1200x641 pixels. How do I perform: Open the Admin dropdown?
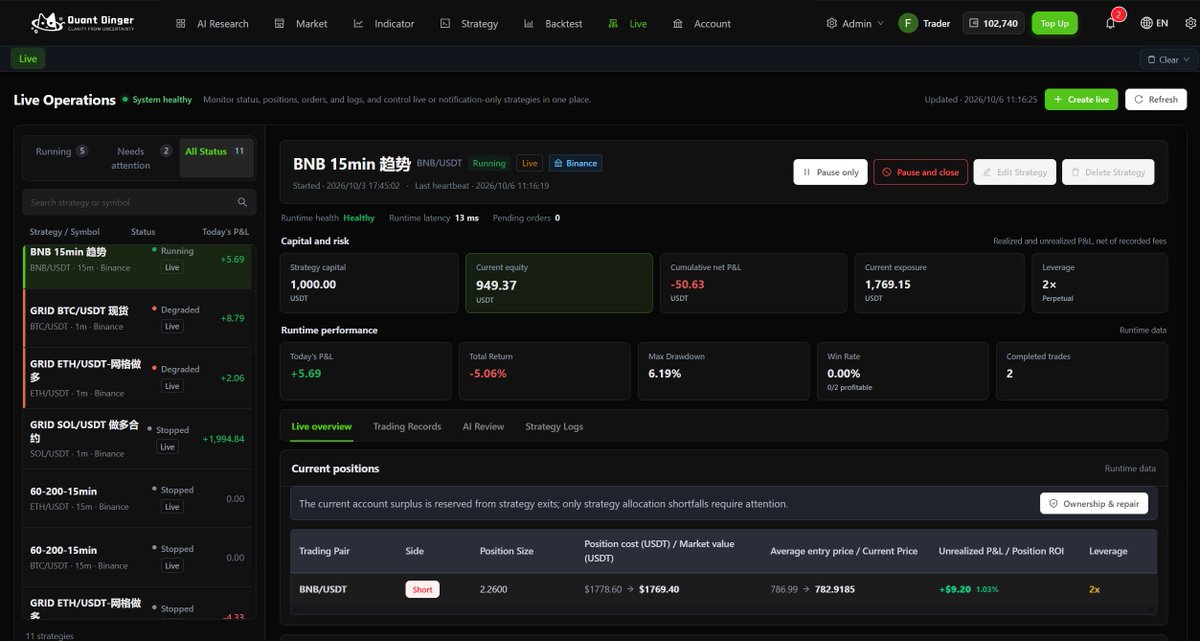point(855,23)
